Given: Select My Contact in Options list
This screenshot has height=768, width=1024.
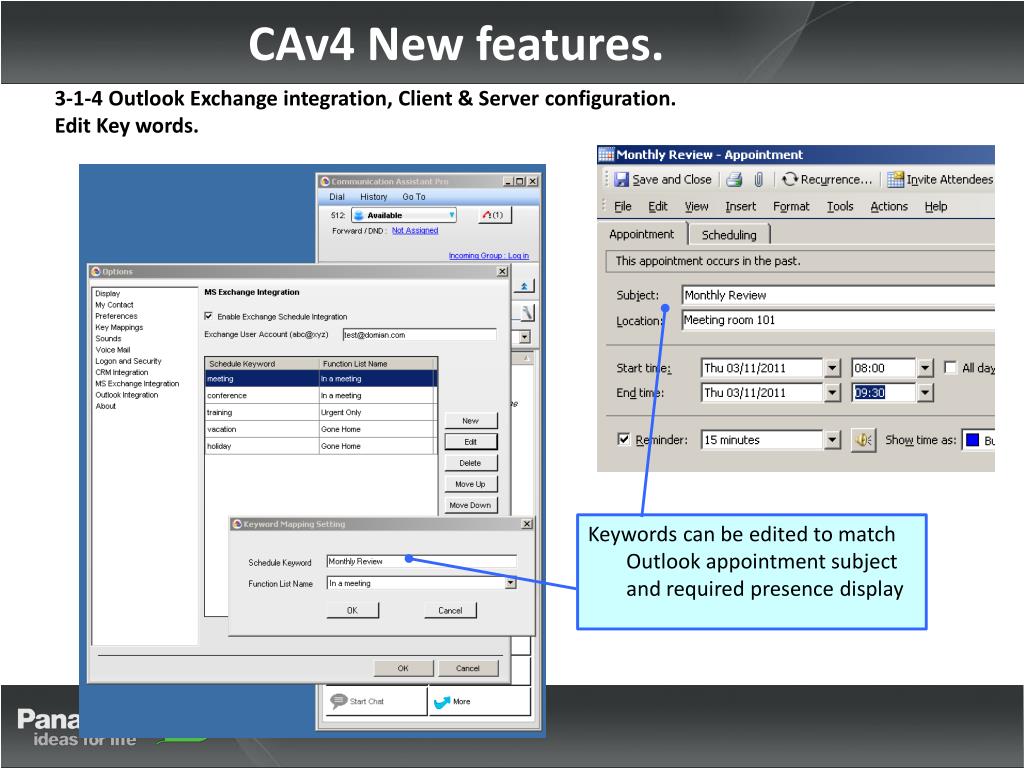Looking at the screenshot, I should [x=114, y=304].
